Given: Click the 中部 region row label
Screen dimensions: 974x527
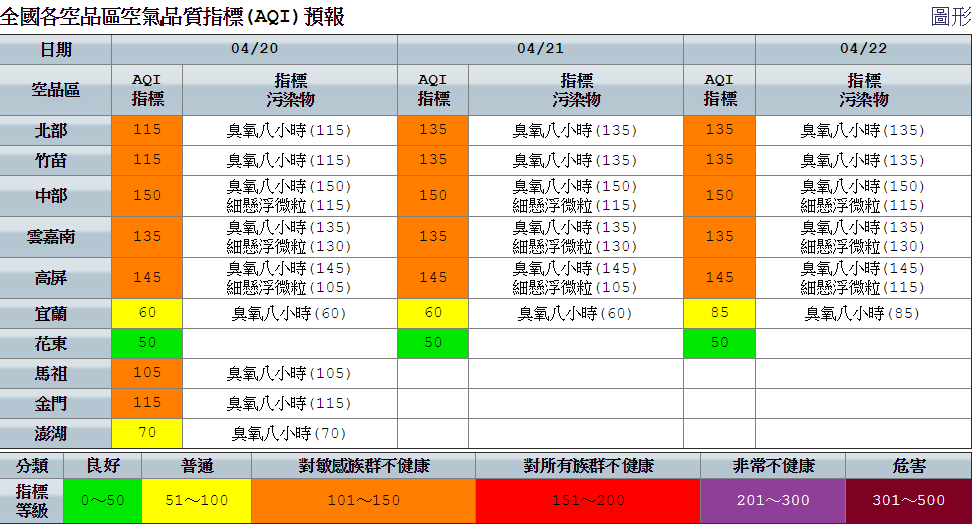Looking at the screenshot, I should (x=55, y=196).
